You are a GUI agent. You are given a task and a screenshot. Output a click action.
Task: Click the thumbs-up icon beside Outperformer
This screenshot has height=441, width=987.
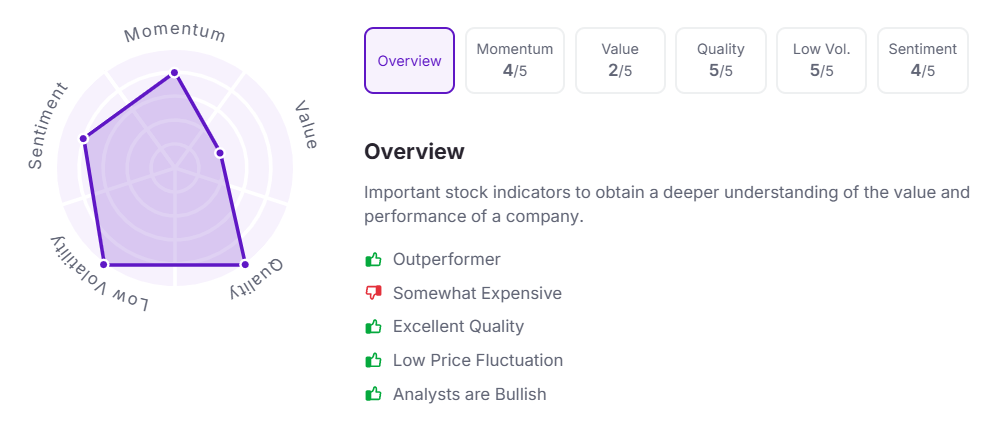(x=374, y=260)
